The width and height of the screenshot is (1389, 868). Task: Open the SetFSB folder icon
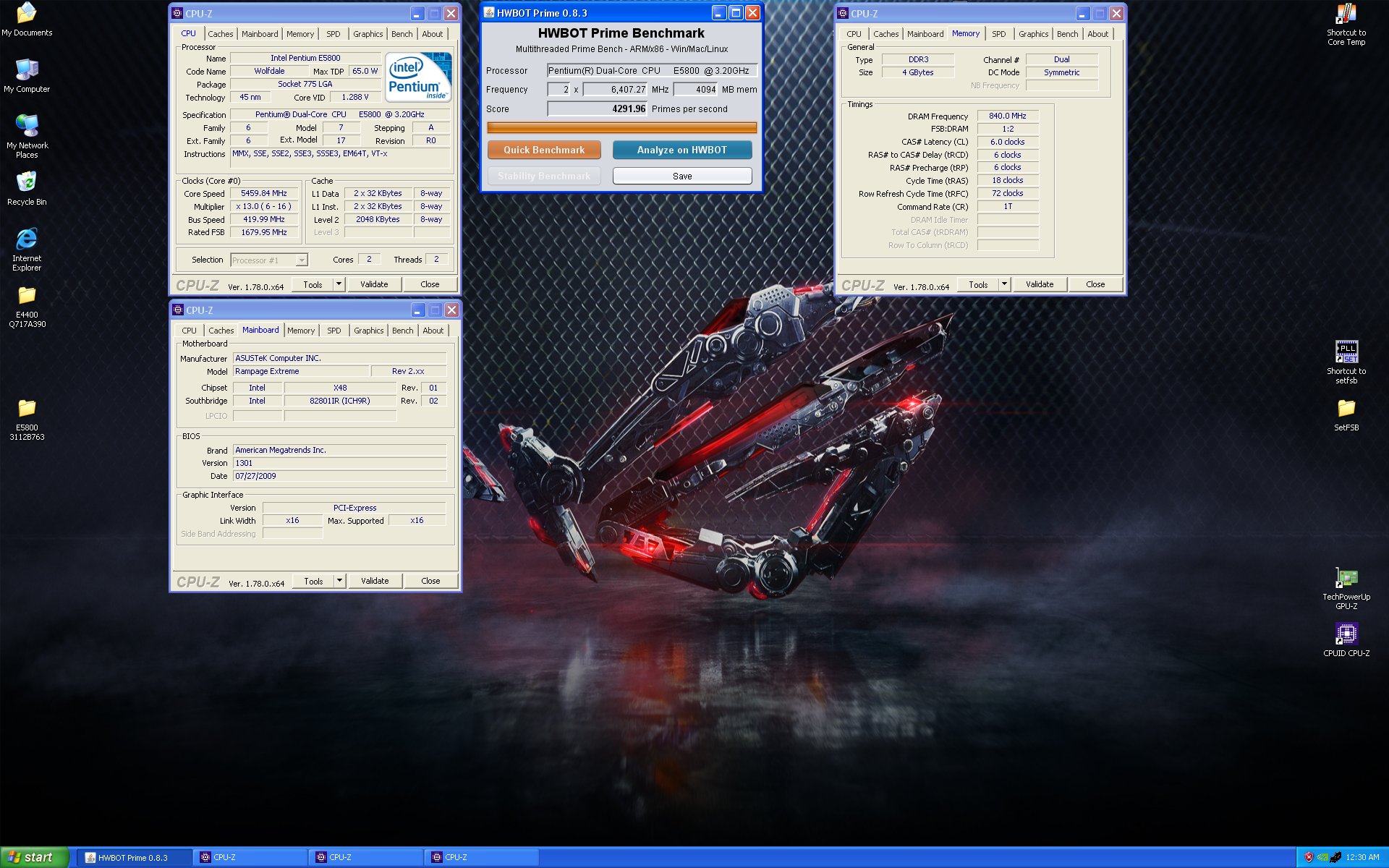[x=1346, y=415]
